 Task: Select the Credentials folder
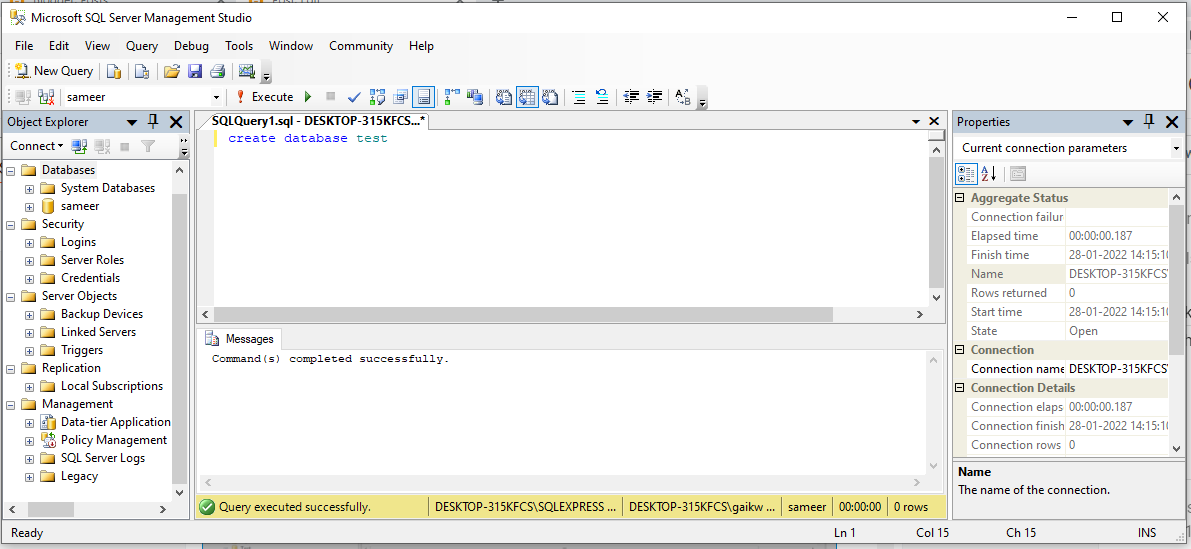tap(90, 278)
